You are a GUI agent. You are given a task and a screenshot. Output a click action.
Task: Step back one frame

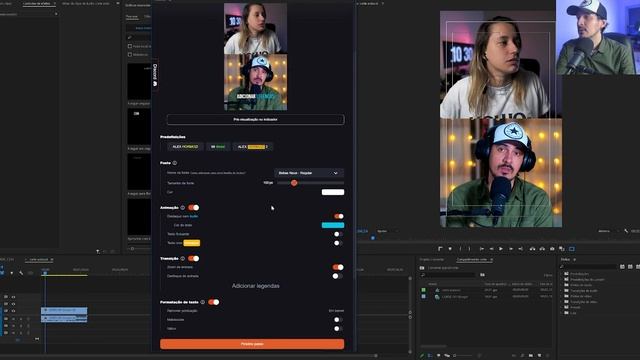tap(491, 249)
